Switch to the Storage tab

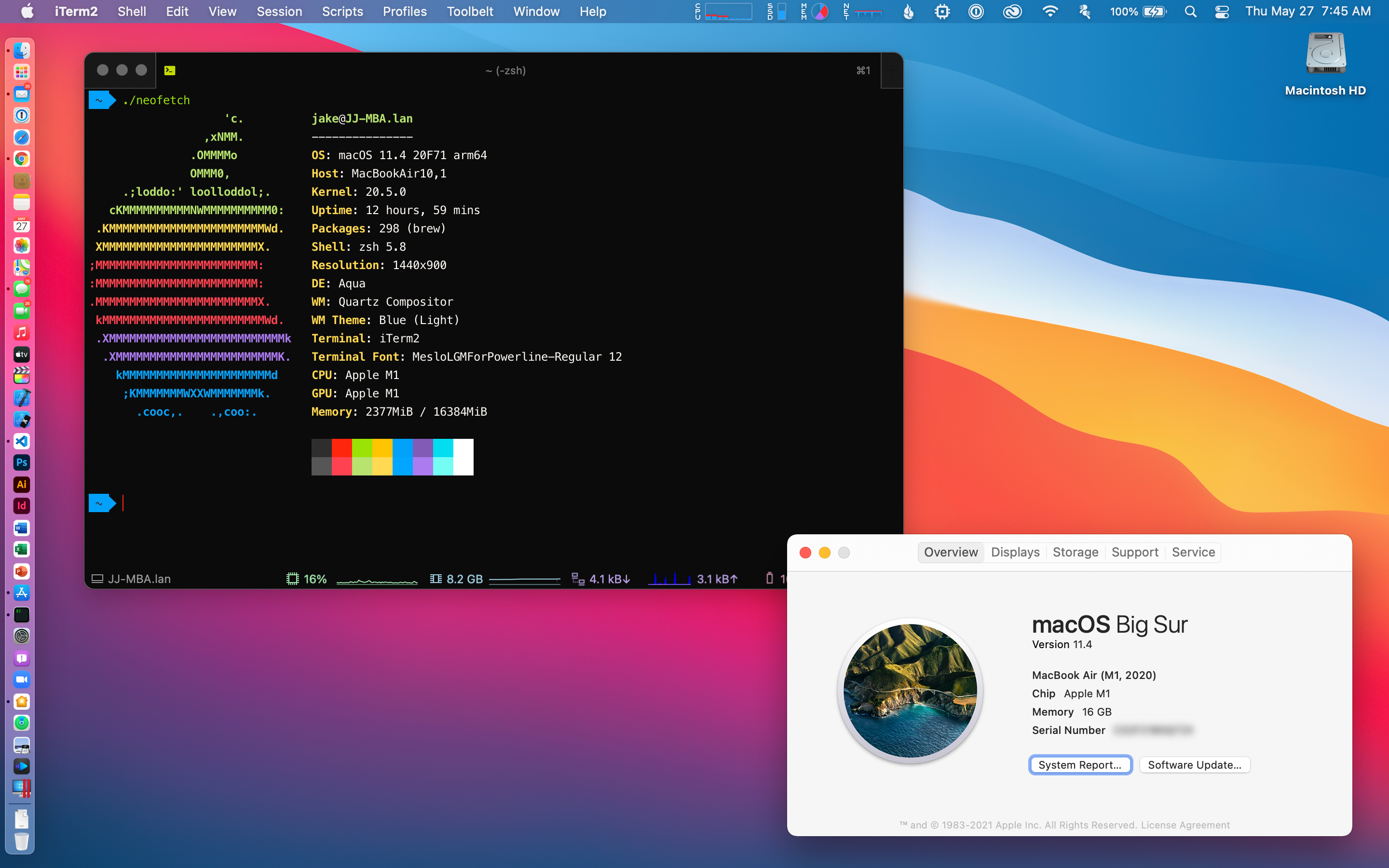click(1075, 552)
